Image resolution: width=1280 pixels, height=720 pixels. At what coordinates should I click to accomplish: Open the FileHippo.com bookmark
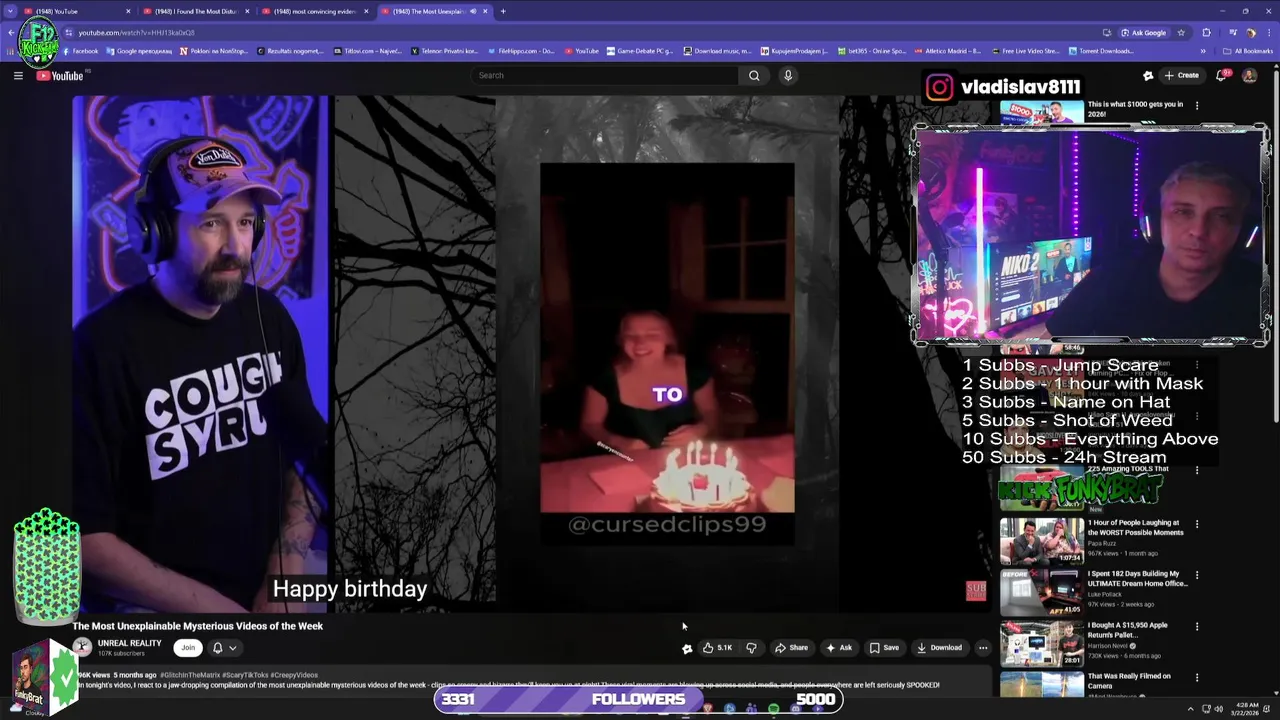pyautogui.click(x=521, y=51)
